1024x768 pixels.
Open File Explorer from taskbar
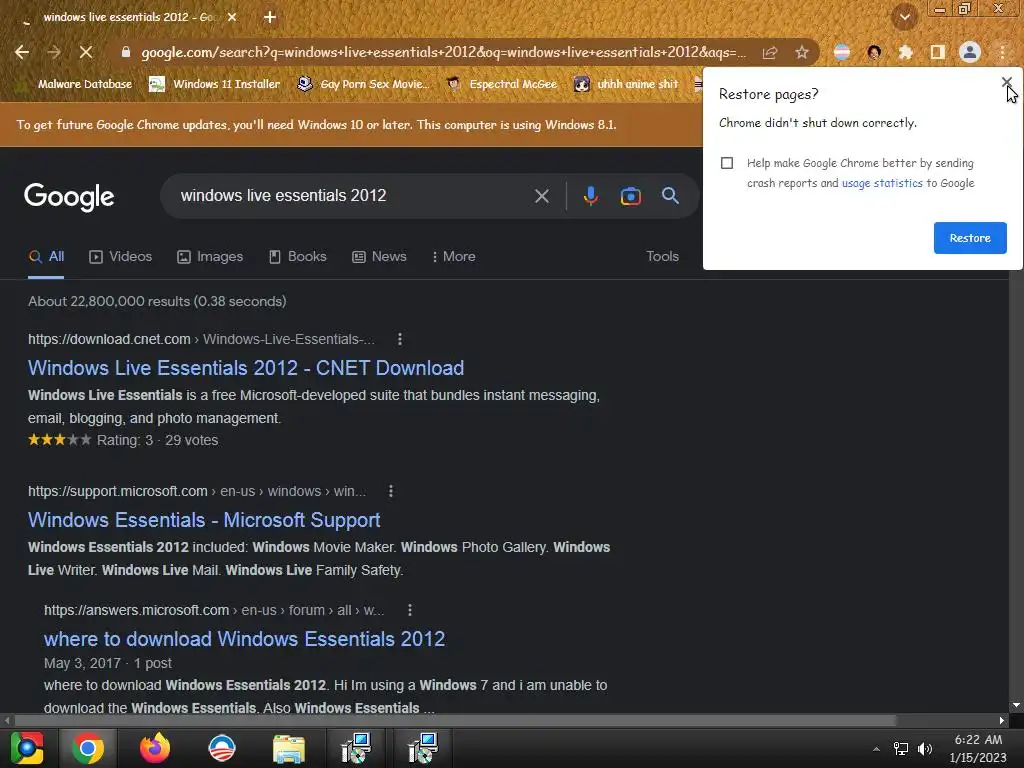(x=289, y=748)
